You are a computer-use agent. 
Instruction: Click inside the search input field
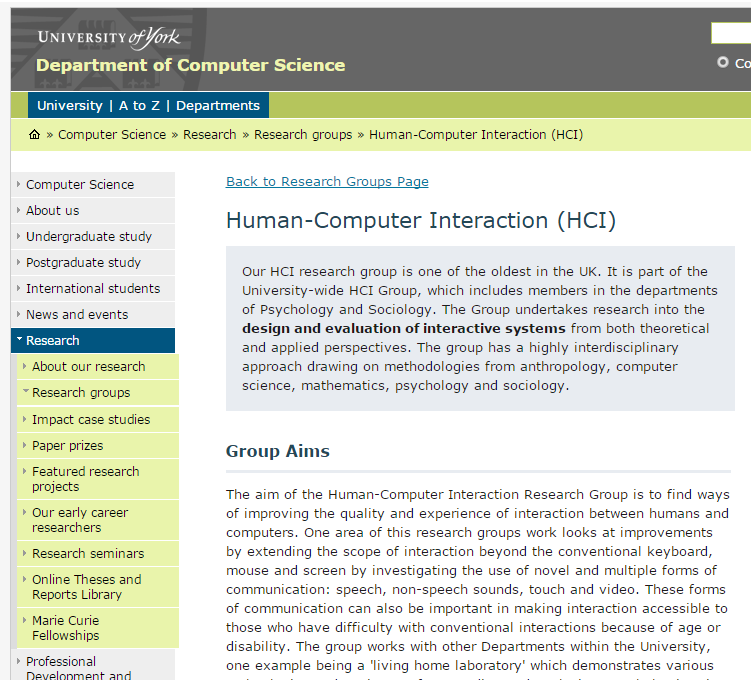(x=731, y=33)
